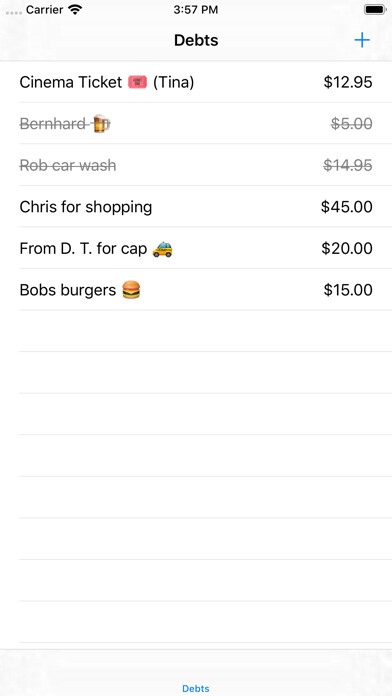
Task: Click the $45.00 amount
Action: pos(347,206)
